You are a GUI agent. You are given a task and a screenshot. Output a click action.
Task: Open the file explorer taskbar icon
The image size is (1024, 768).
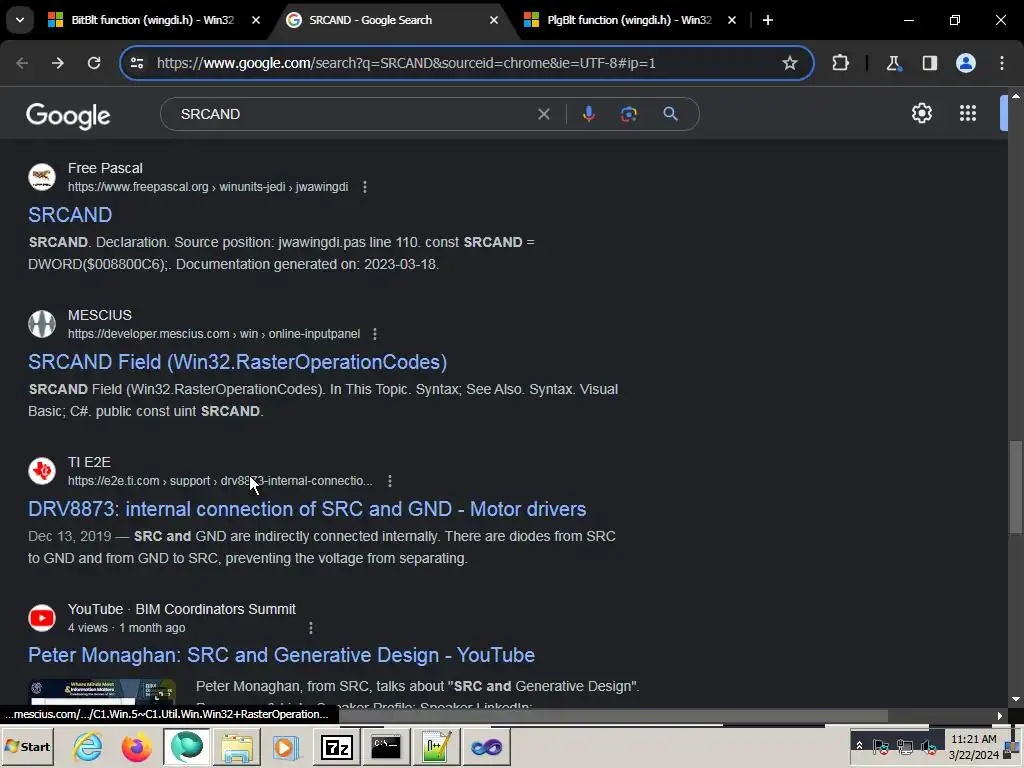(236, 746)
